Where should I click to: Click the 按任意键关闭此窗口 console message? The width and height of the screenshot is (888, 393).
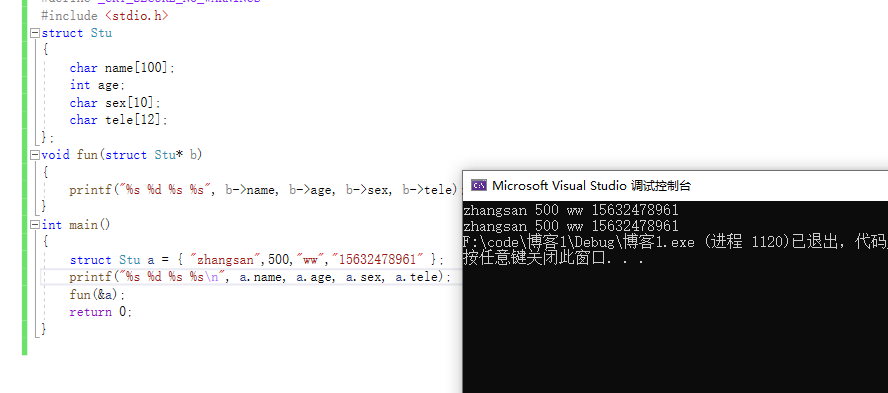553,259
